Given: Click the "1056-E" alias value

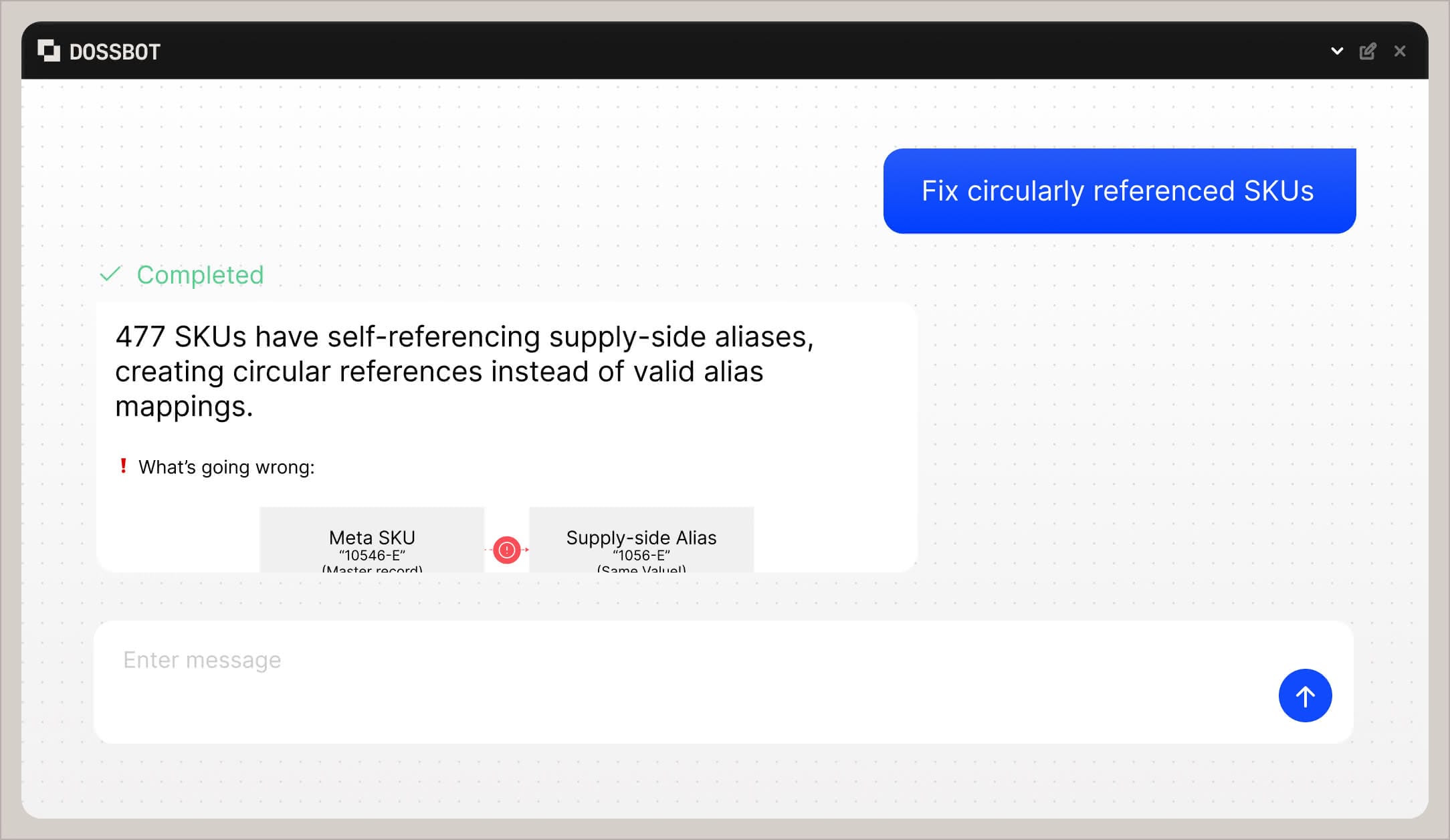Looking at the screenshot, I should coord(641,555).
